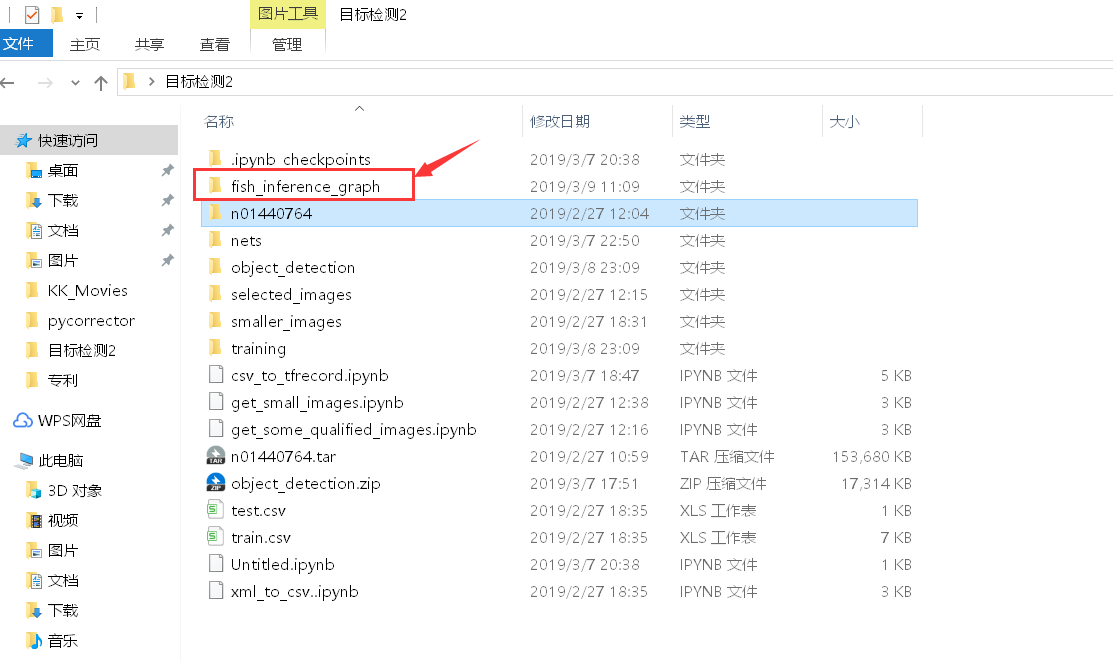Click the n01440764.tar archive icon

216,456
